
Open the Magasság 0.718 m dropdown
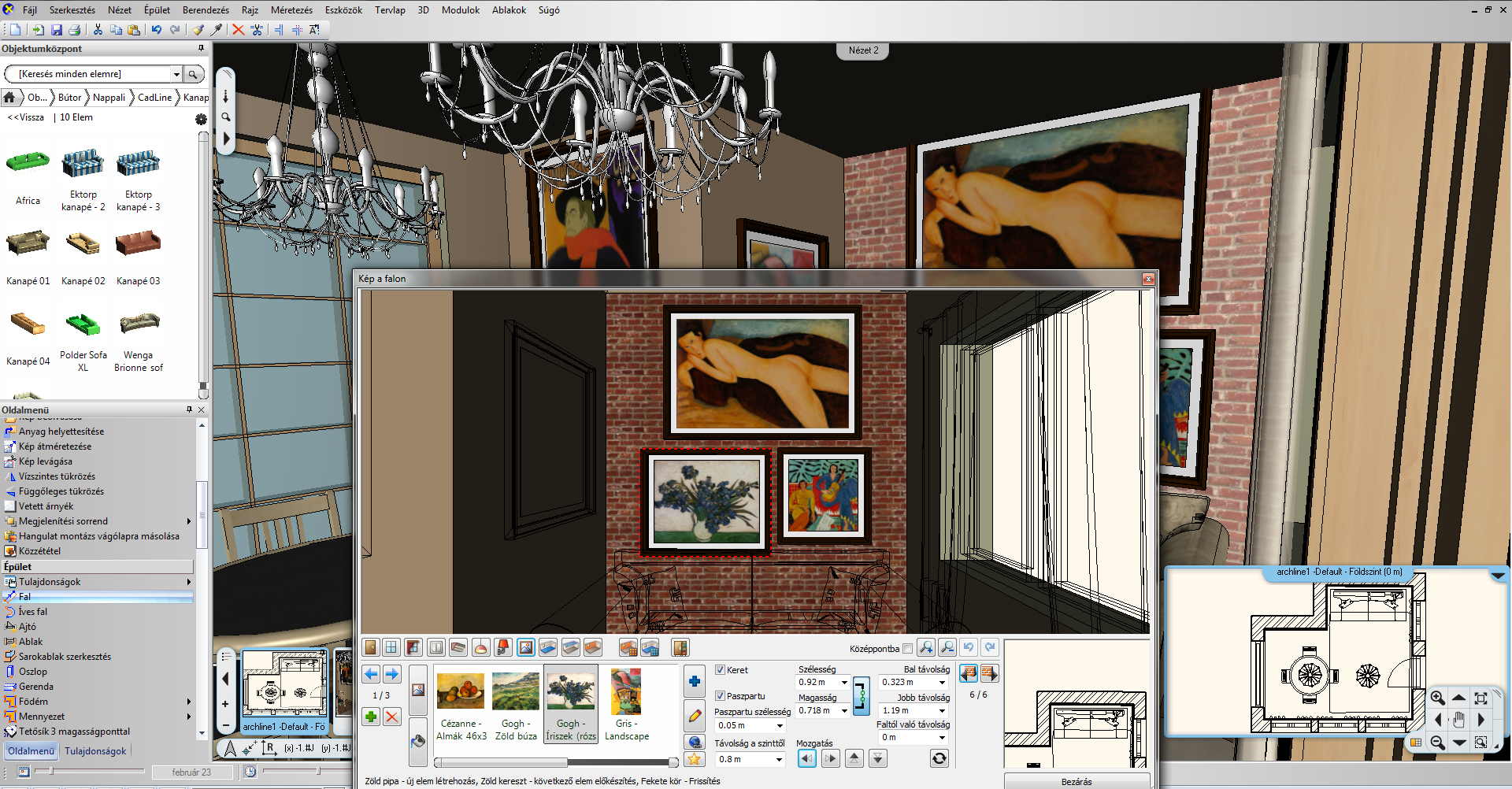[844, 711]
